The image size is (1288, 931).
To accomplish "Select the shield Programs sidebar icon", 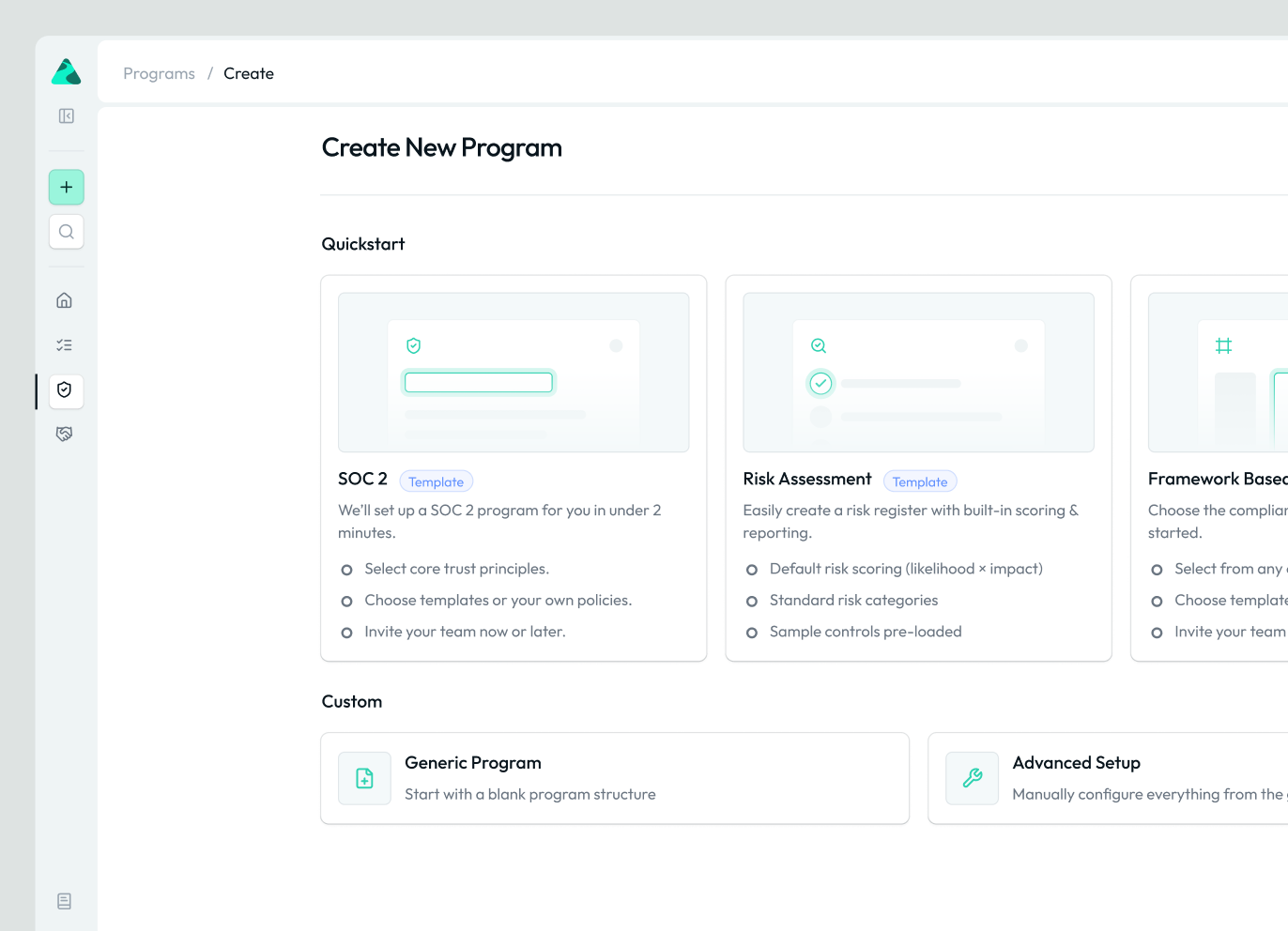I will click(64, 390).
